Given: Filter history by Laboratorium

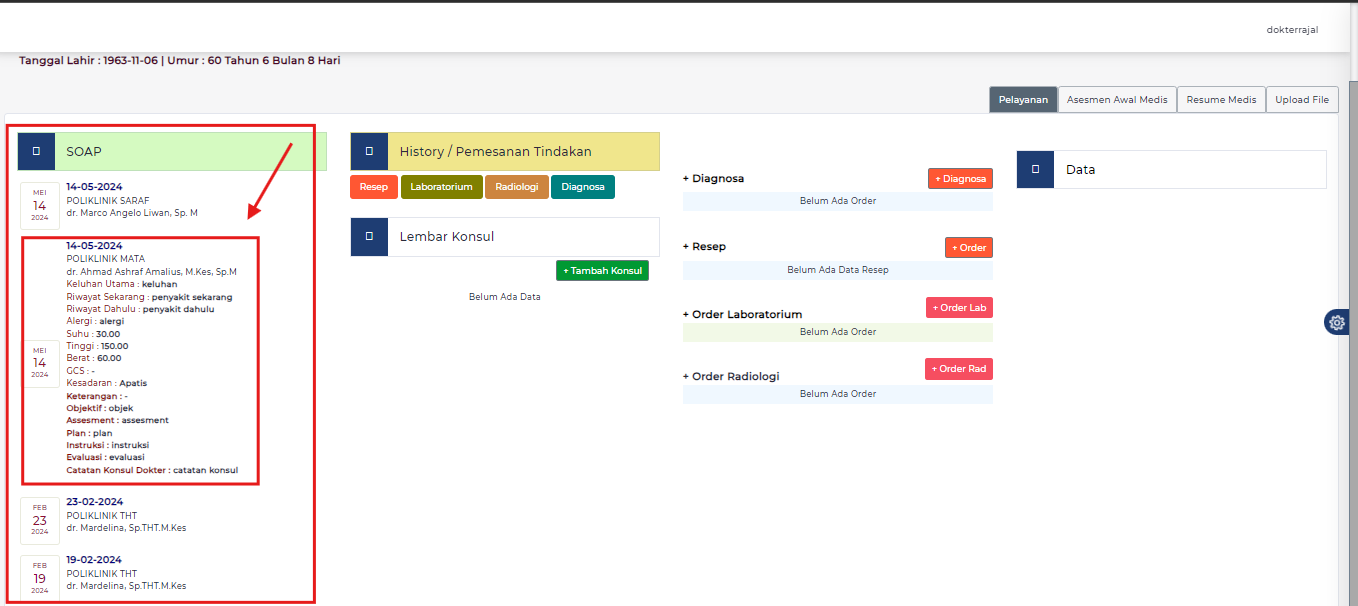Looking at the screenshot, I should coord(441,186).
